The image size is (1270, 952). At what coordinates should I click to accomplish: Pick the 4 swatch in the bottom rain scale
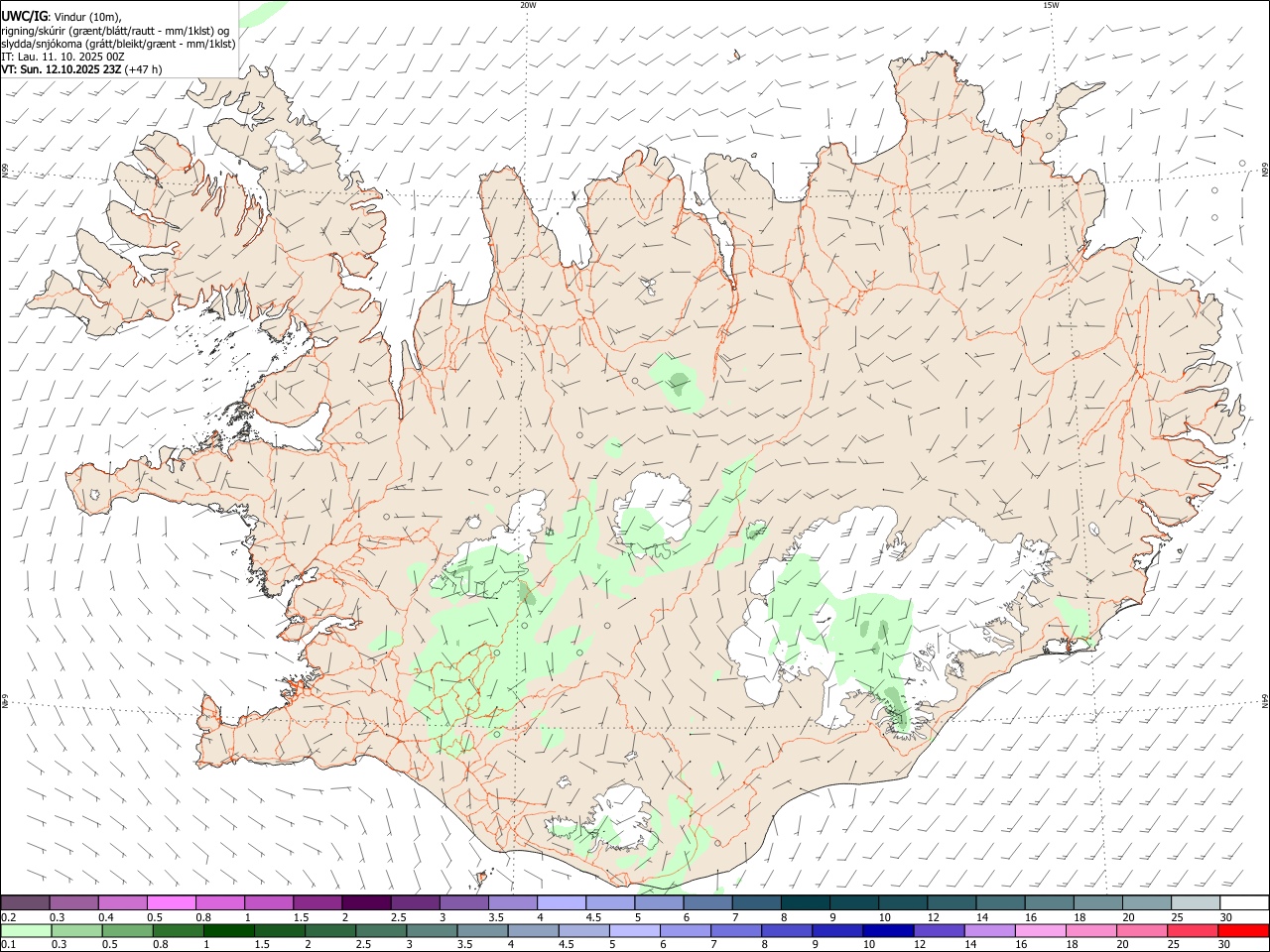534,930
